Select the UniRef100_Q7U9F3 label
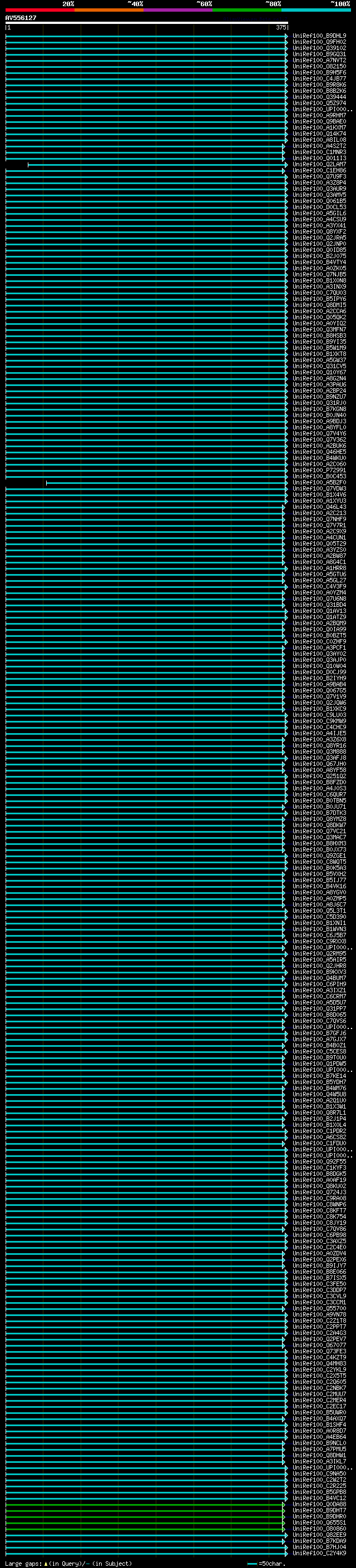The width and height of the screenshot is (356, 1568). [x=319, y=176]
